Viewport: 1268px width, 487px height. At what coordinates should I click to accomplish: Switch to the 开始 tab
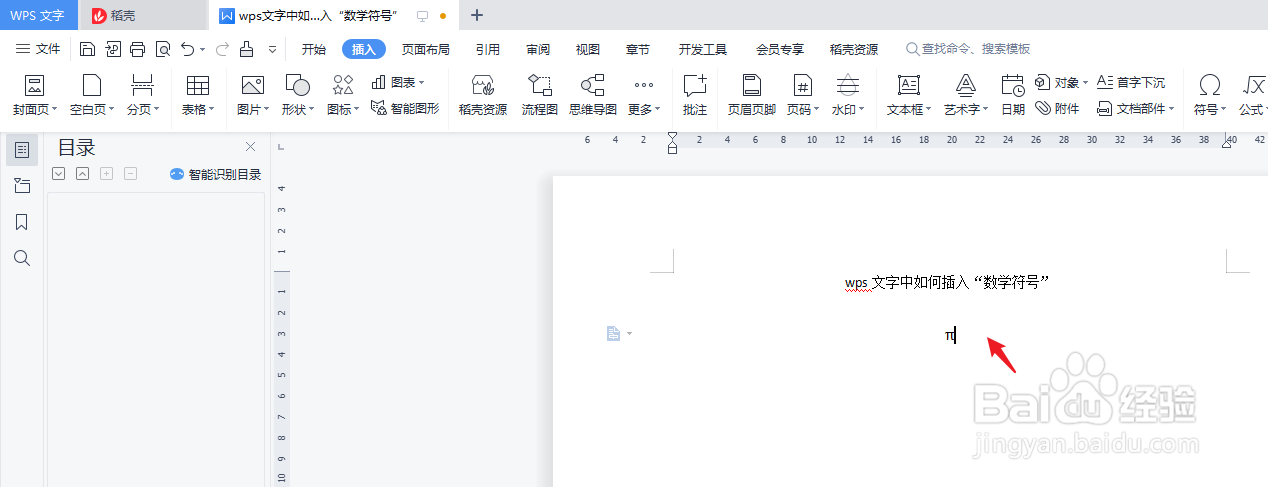click(314, 49)
